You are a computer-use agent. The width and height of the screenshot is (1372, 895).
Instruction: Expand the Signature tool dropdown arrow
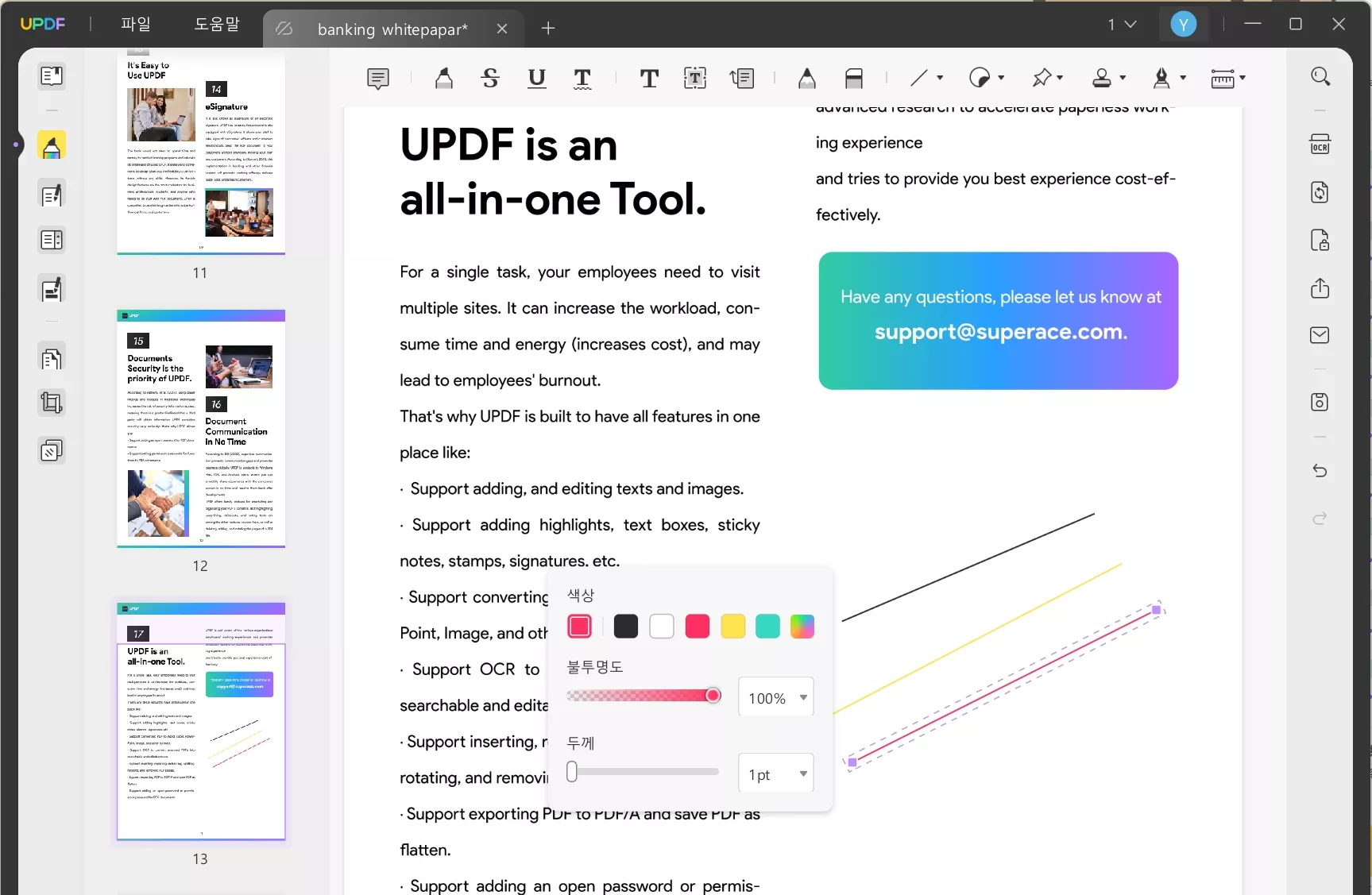click(1183, 78)
